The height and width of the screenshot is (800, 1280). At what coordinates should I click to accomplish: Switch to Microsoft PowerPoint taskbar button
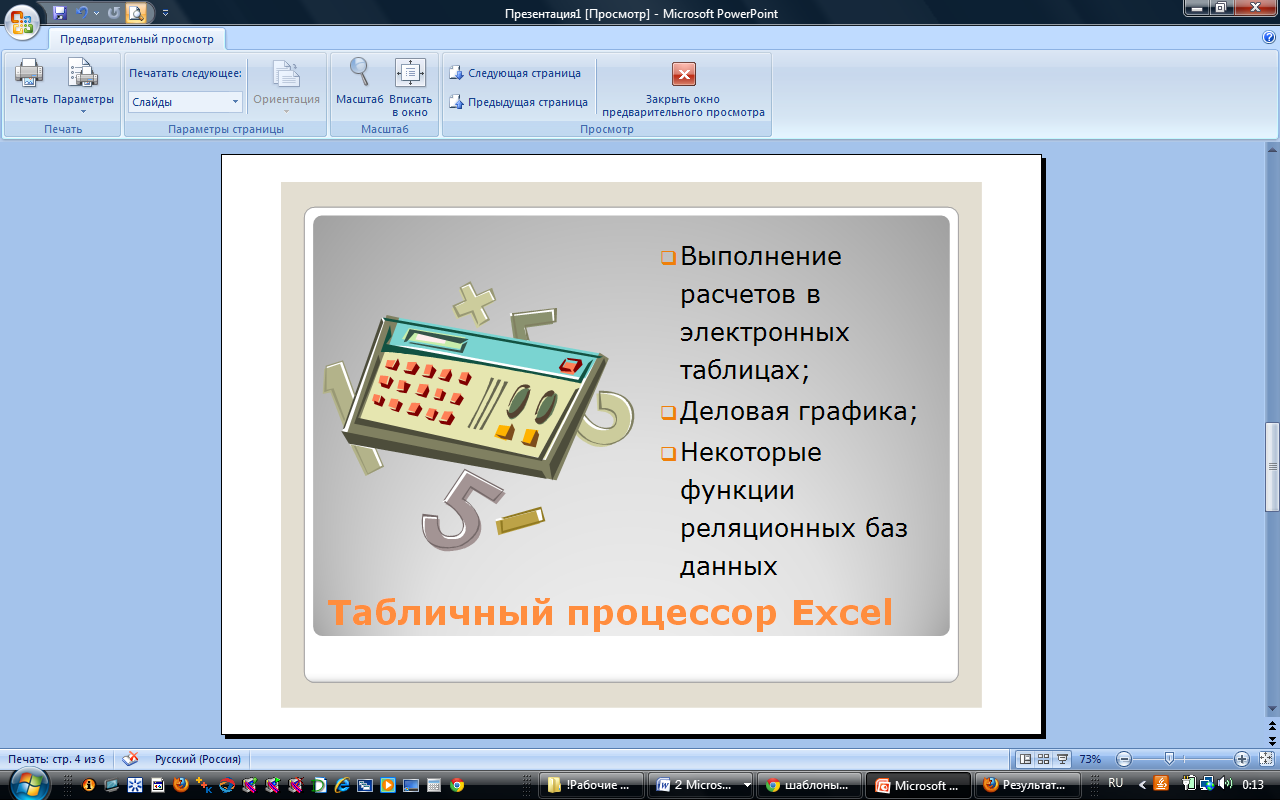918,785
